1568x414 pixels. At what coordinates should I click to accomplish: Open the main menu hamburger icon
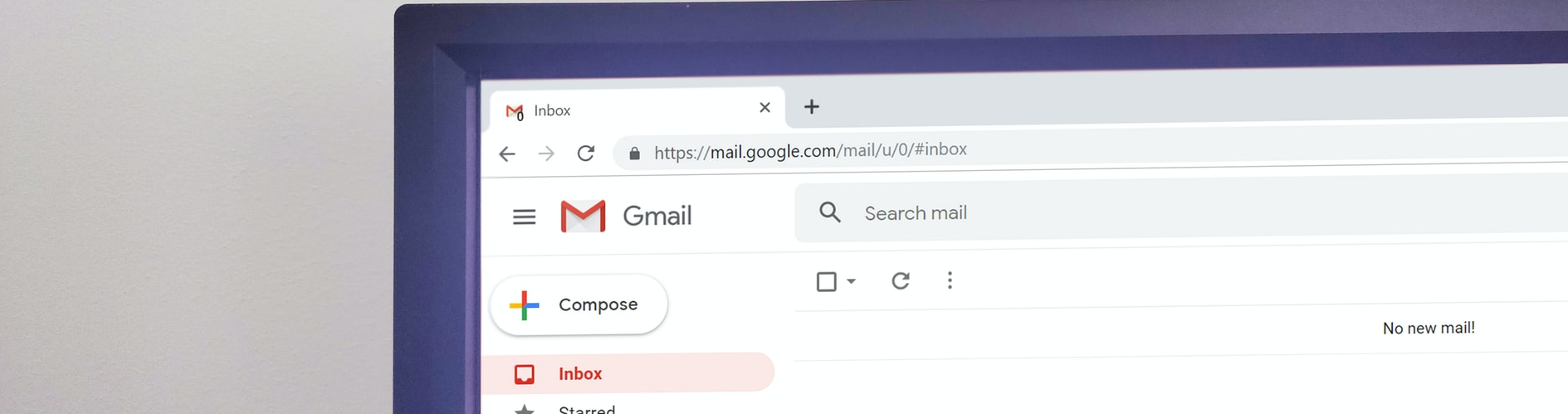[524, 217]
